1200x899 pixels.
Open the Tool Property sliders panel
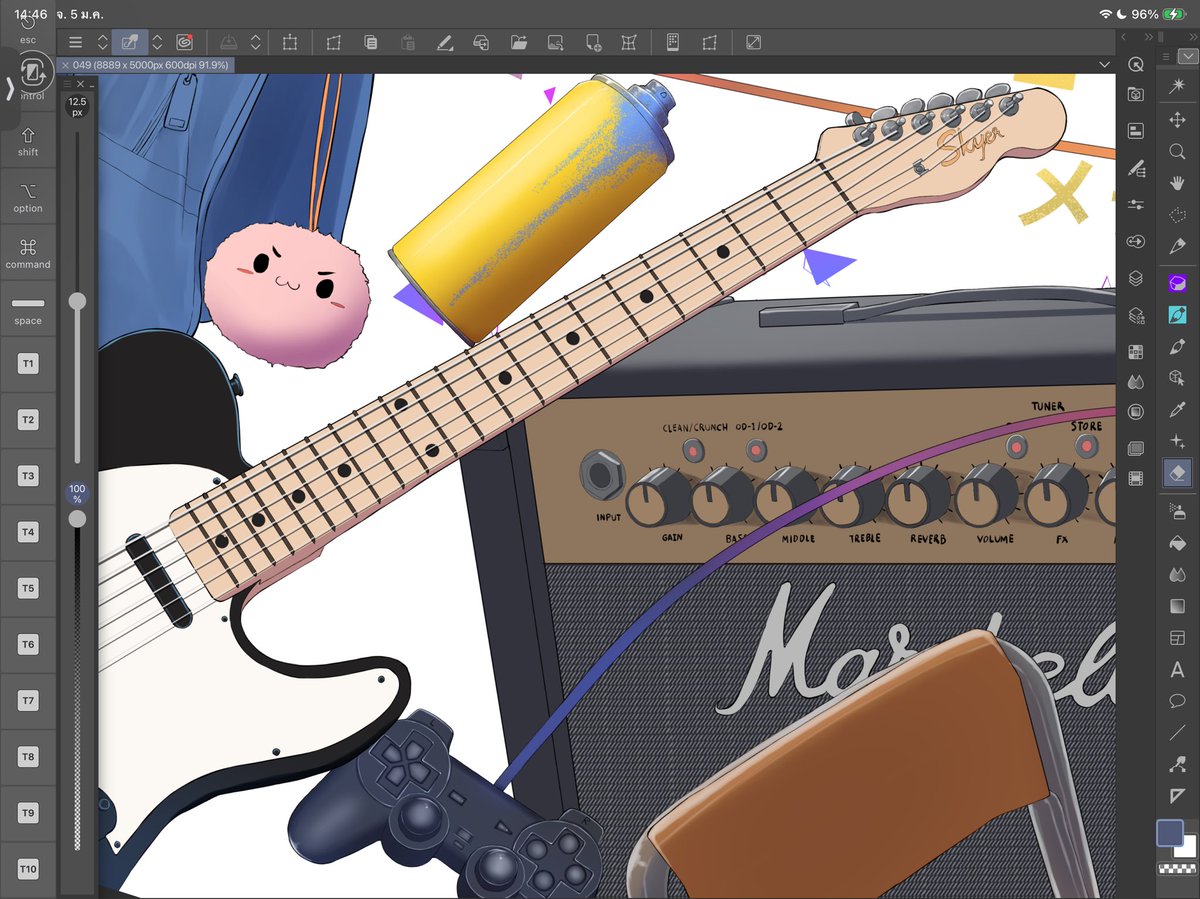(x=1135, y=204)
